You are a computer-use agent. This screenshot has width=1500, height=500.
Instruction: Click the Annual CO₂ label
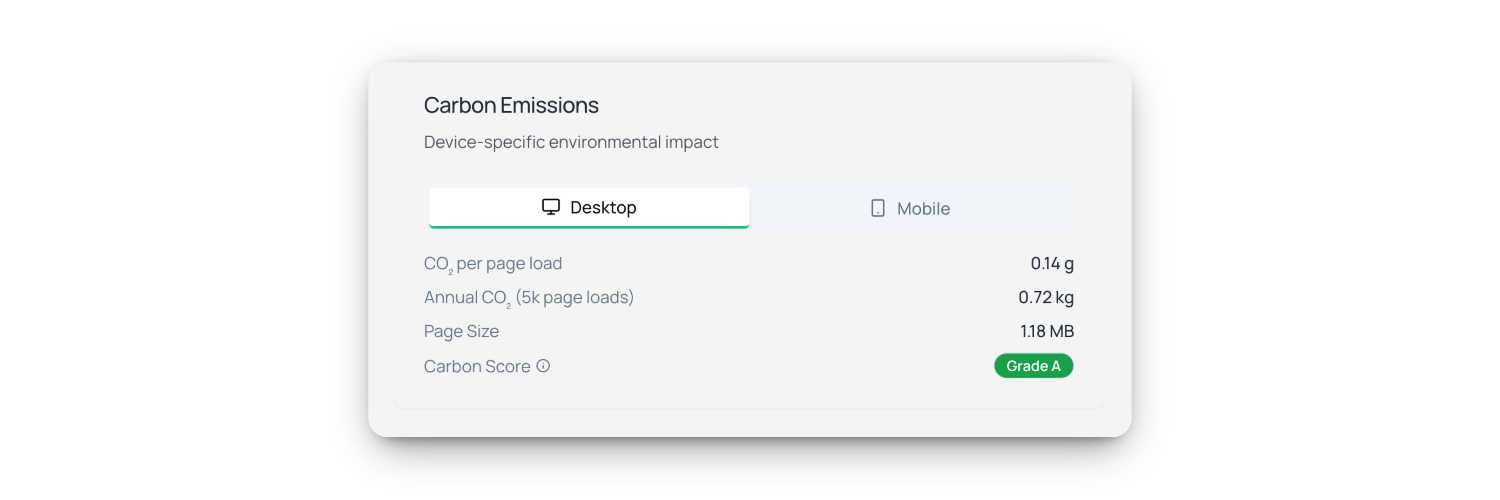pyautogui.click(x=468, y=298)
